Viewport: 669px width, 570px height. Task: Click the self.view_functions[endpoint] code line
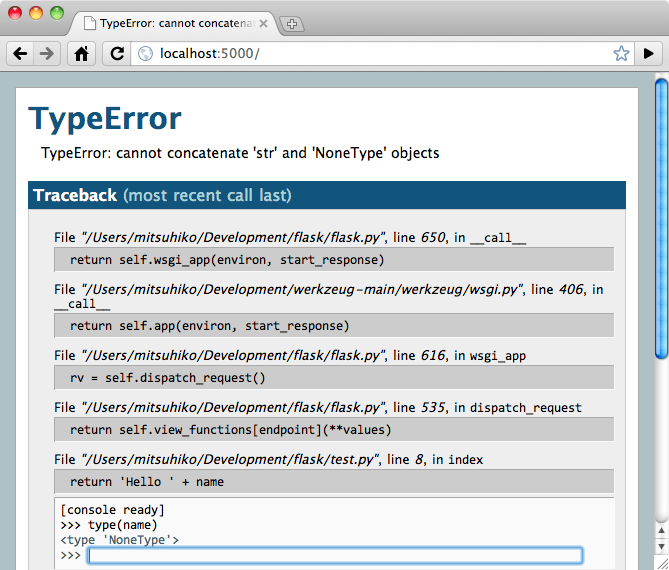(334, 430)
